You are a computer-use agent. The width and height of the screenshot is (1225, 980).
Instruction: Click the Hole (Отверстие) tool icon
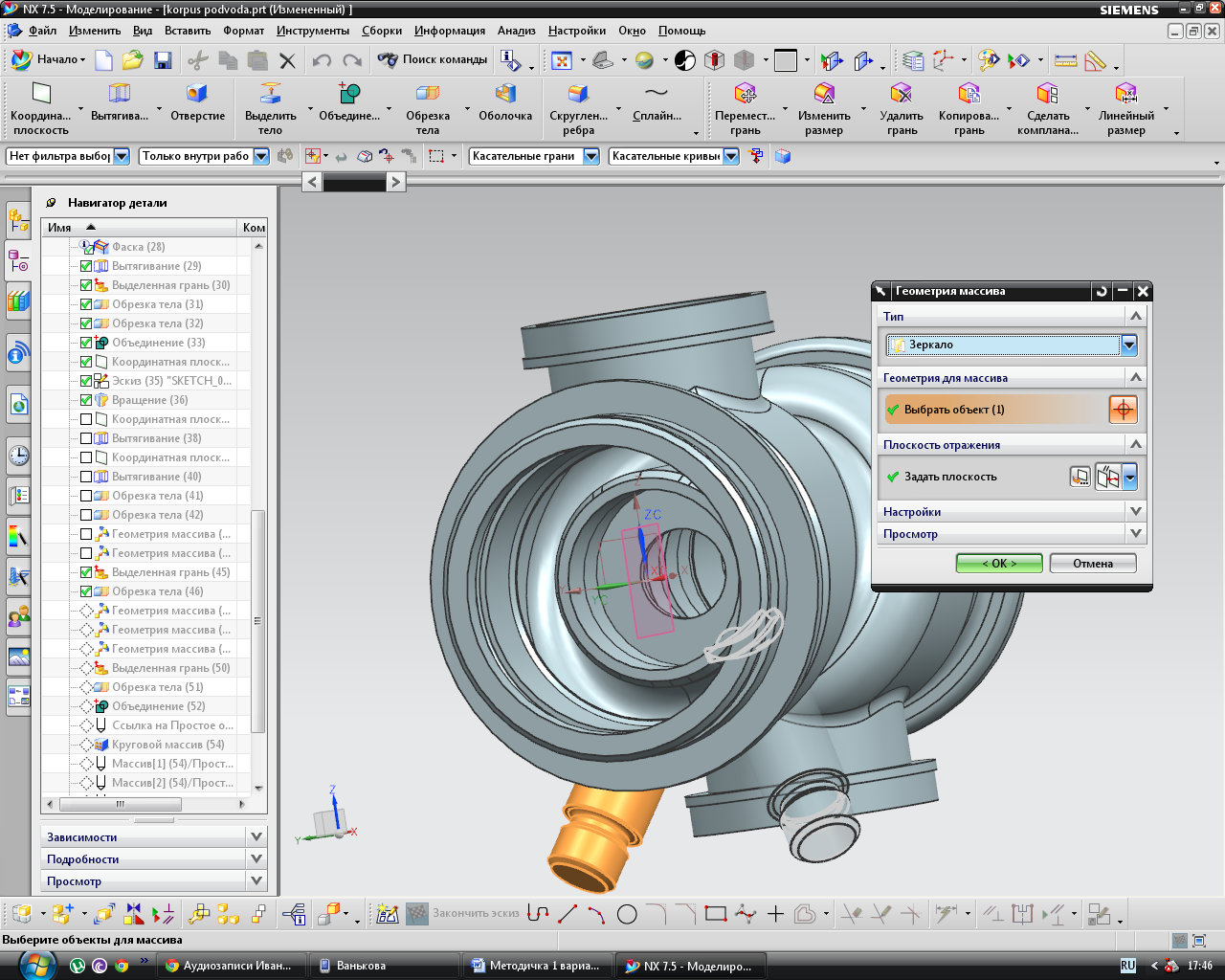[x=197, y=94]
